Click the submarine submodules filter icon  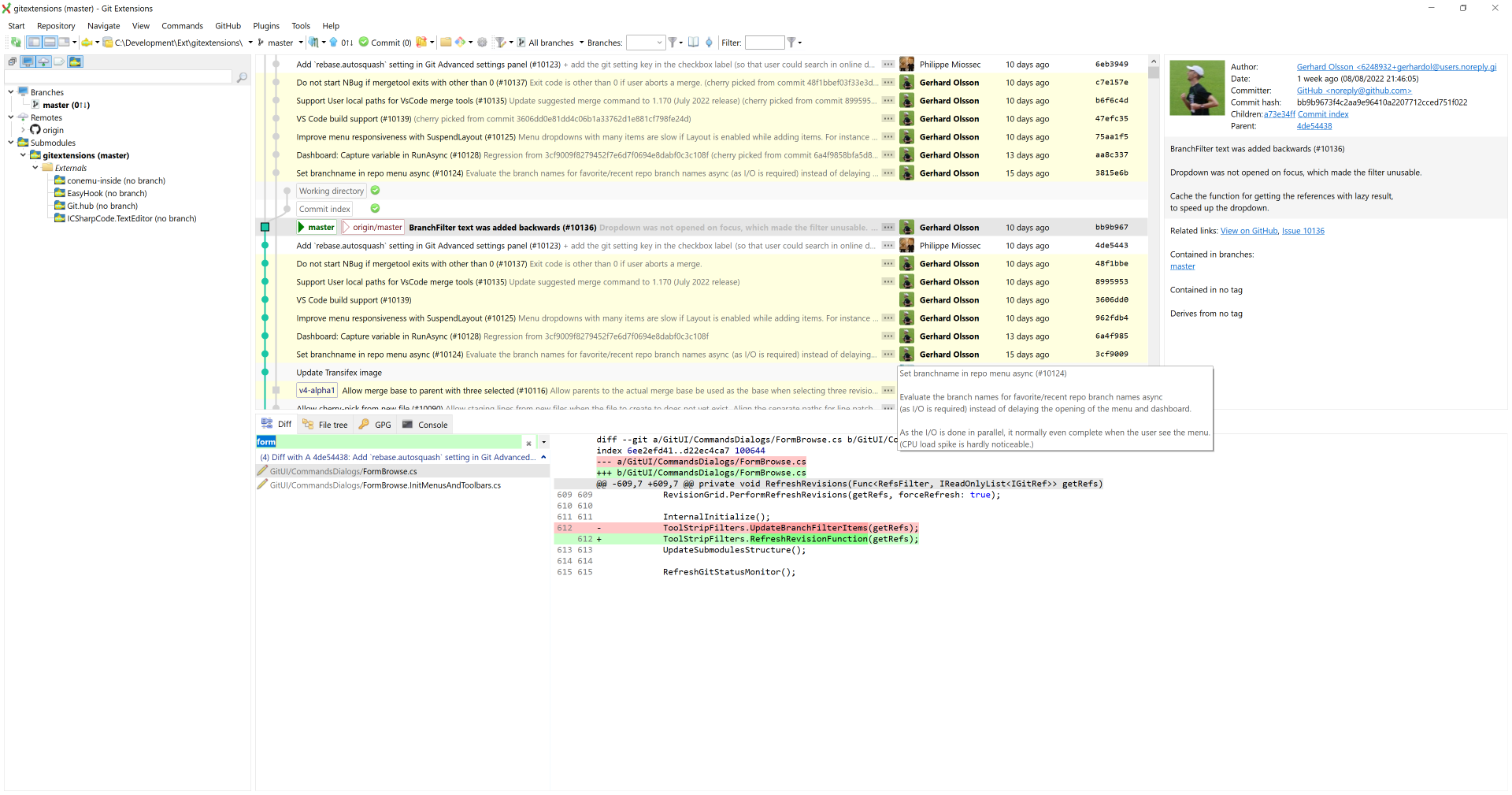75,61
